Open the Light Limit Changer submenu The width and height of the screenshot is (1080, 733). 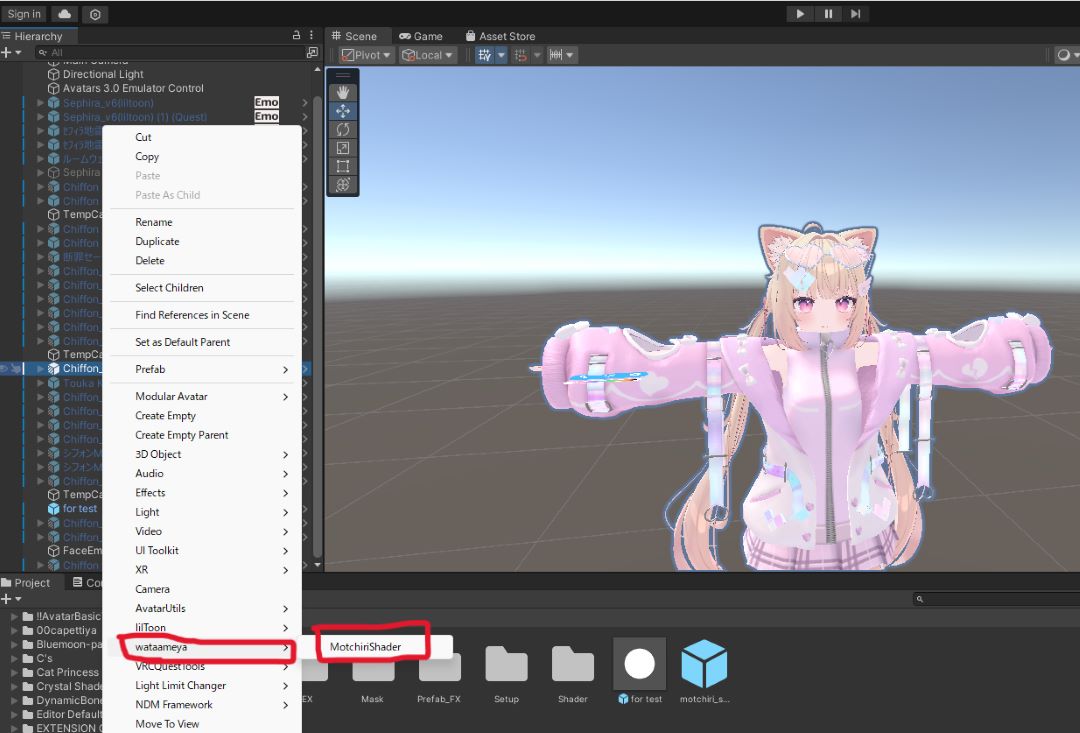pos(202,685)
